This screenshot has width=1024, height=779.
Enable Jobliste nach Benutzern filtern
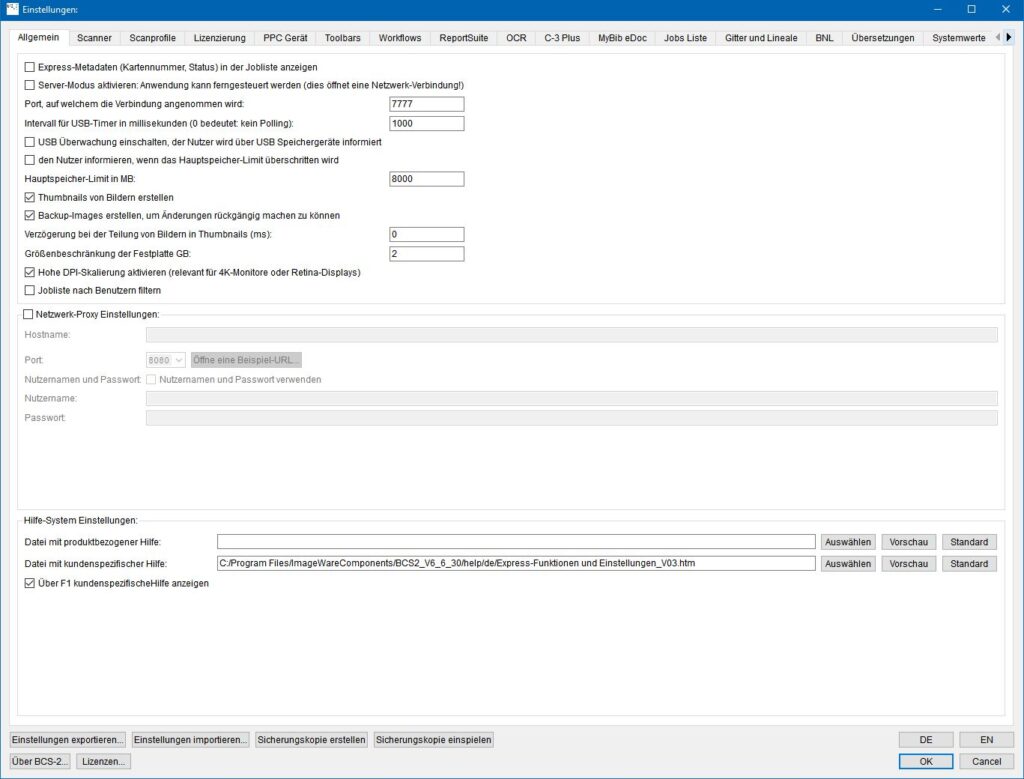click(x=29, y=291)
